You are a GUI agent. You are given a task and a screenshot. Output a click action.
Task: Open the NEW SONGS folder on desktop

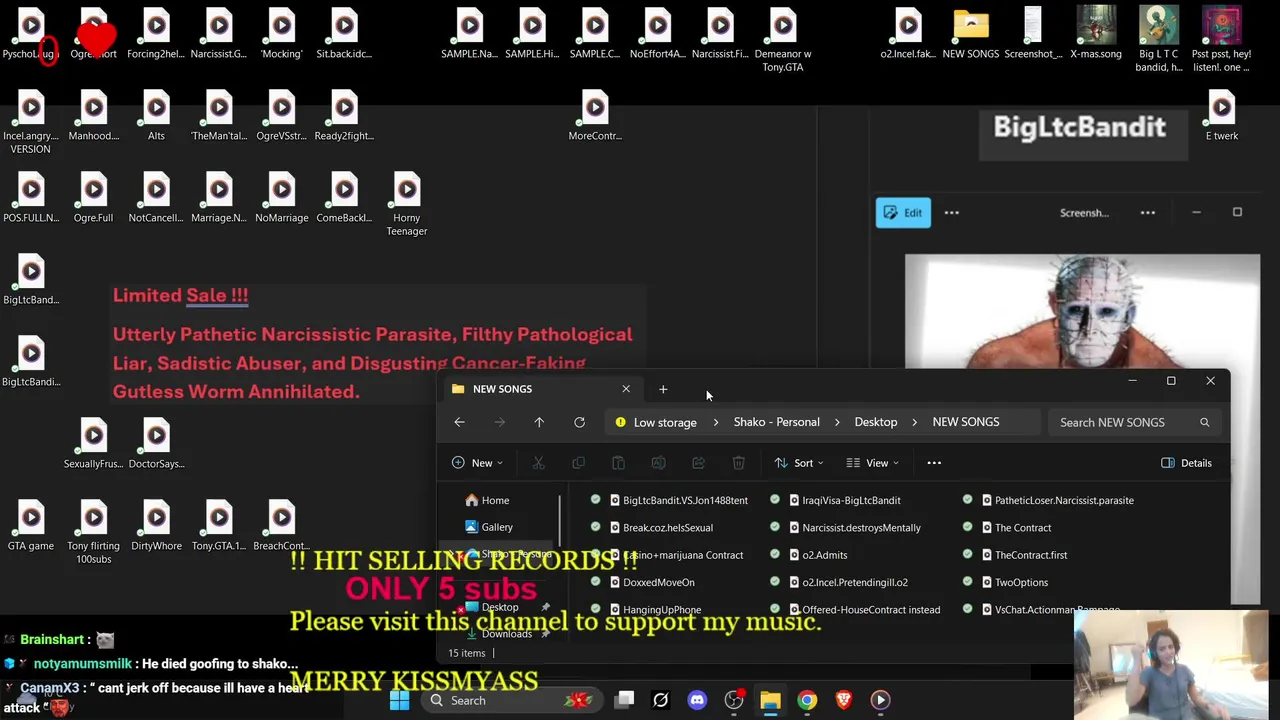[x=970, y=34]
